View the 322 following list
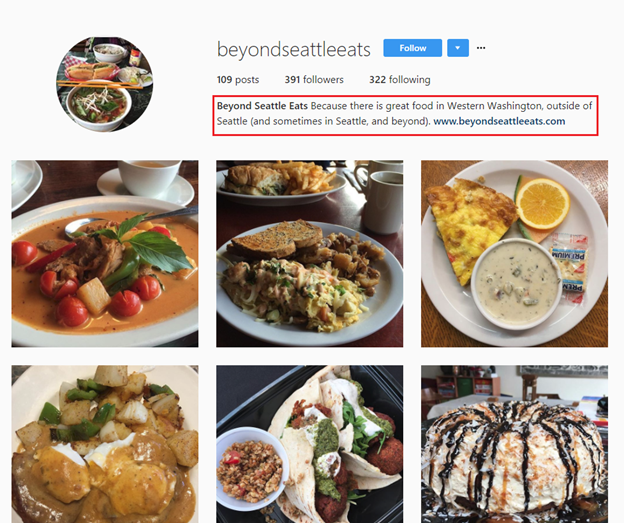Image resolution: width=624 pixels, height=523 pixels. point(400,80)
